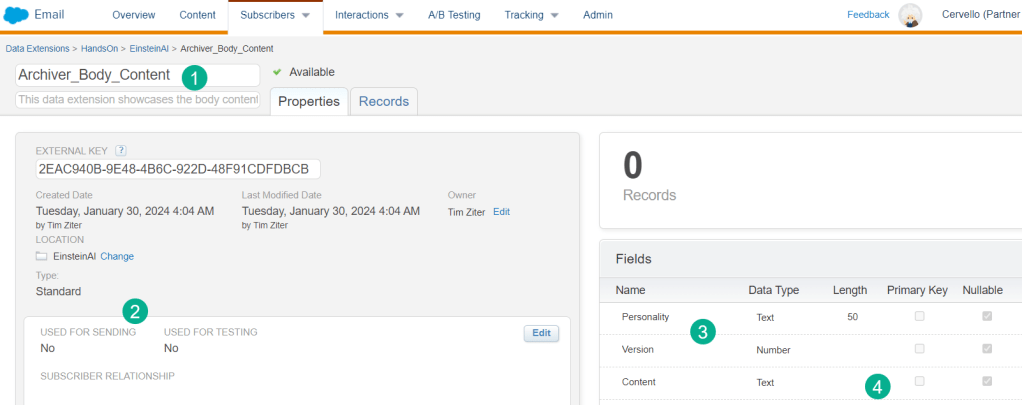The image size is (1022, 405).
Task: Toggle Primary Key checkbox for Personality field
Action: click(919, 317)
